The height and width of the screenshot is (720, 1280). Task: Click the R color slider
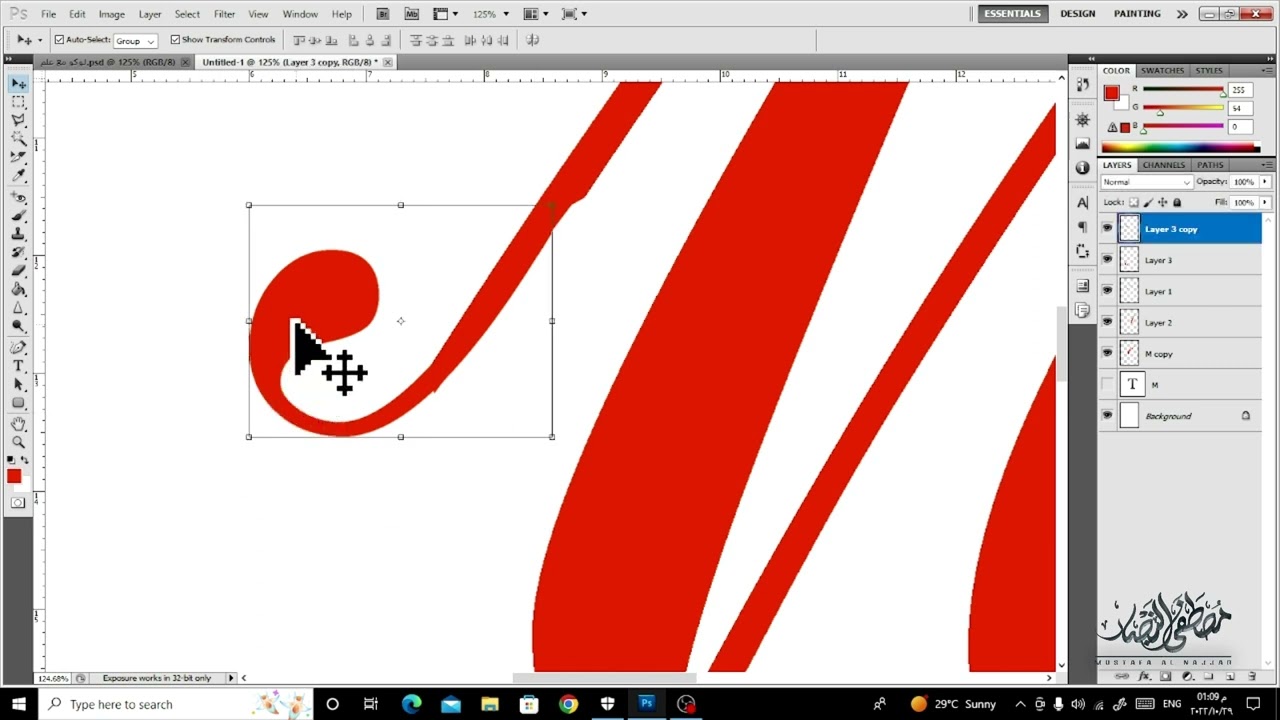click(1183, 92)
